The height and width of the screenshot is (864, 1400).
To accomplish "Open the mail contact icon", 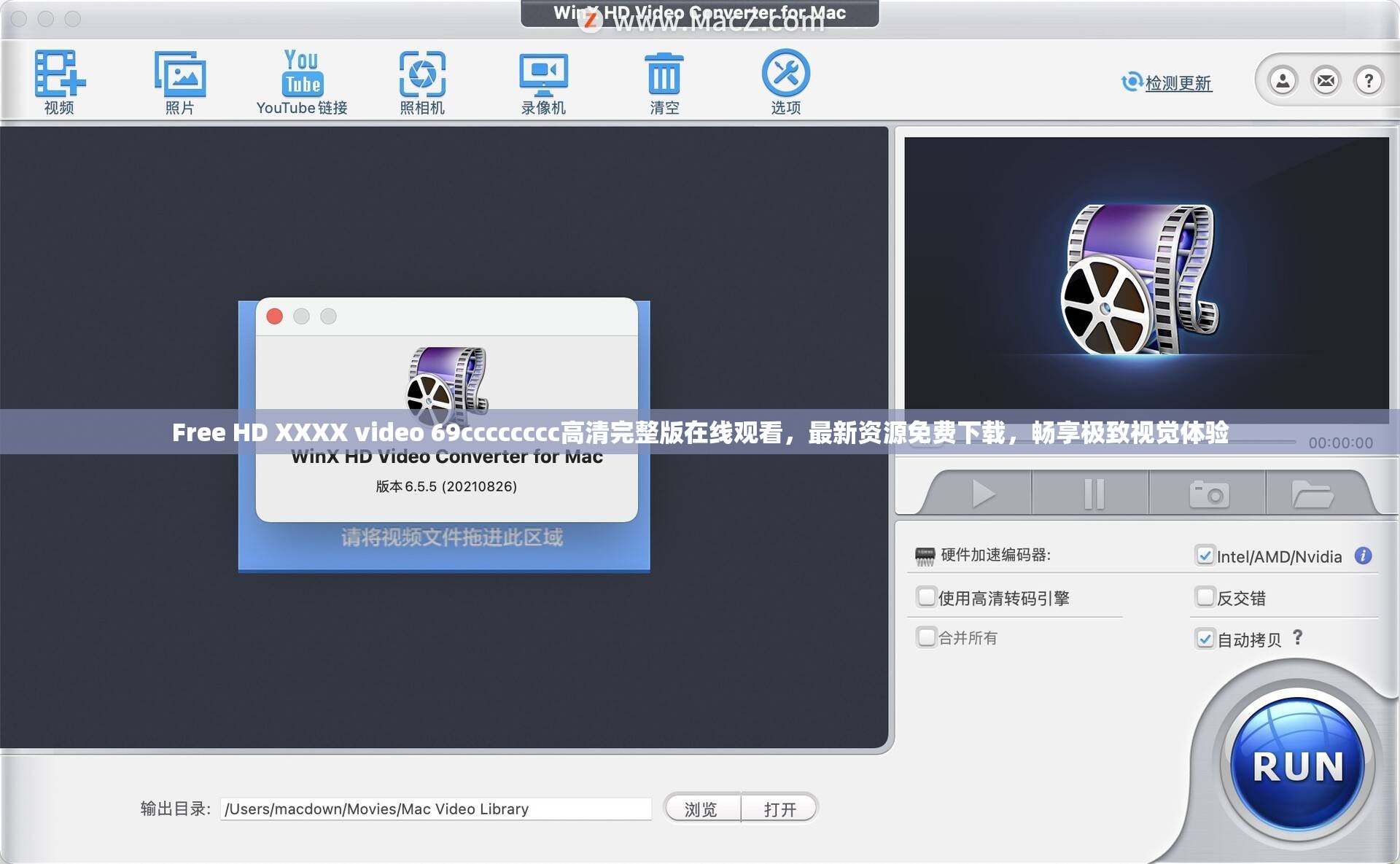I will coord(1325,80).
